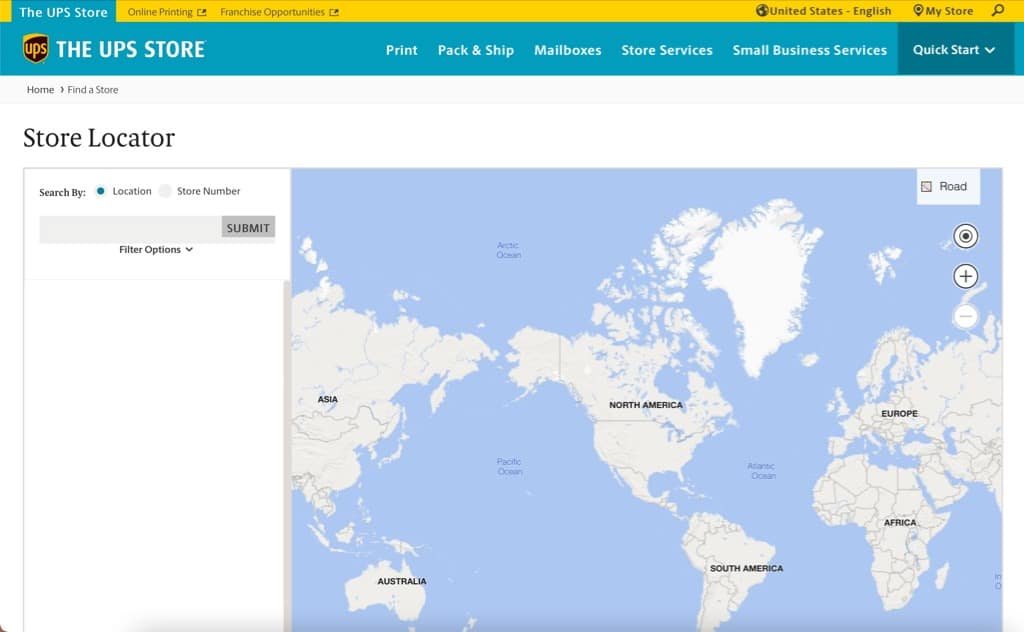Click the SOUTH AMERICA map label

click(x=746, y=568)
